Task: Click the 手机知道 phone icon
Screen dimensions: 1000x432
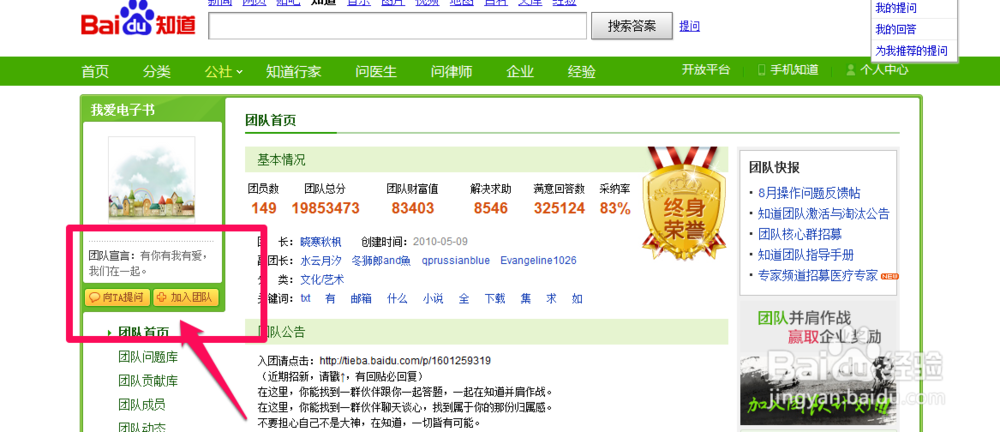Action: pos(761,70)
